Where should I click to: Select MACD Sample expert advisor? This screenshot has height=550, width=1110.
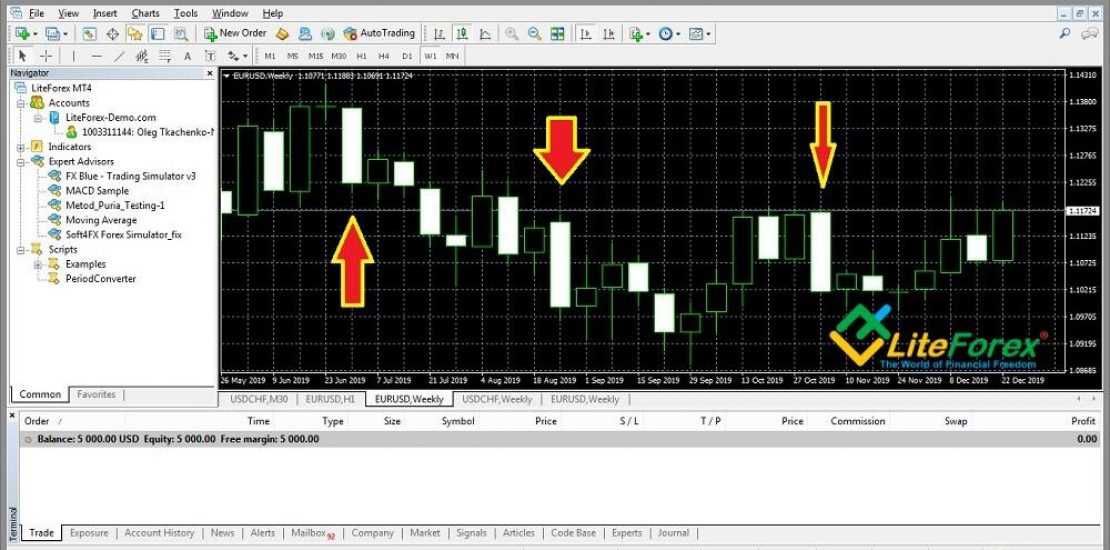click(x=97, y=191)
